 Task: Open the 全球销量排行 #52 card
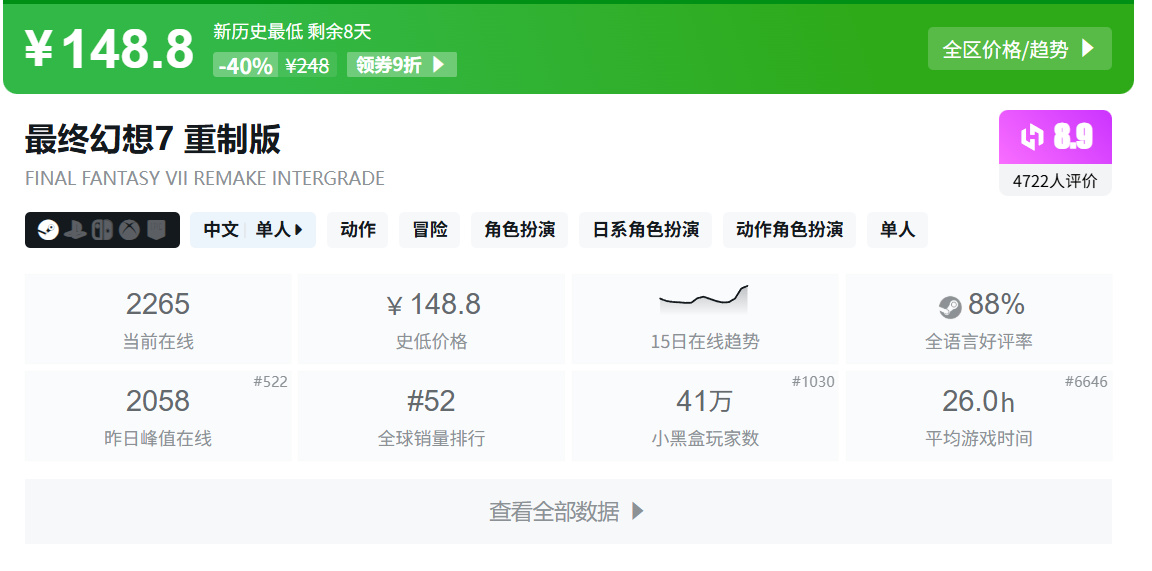pos(431,416)
